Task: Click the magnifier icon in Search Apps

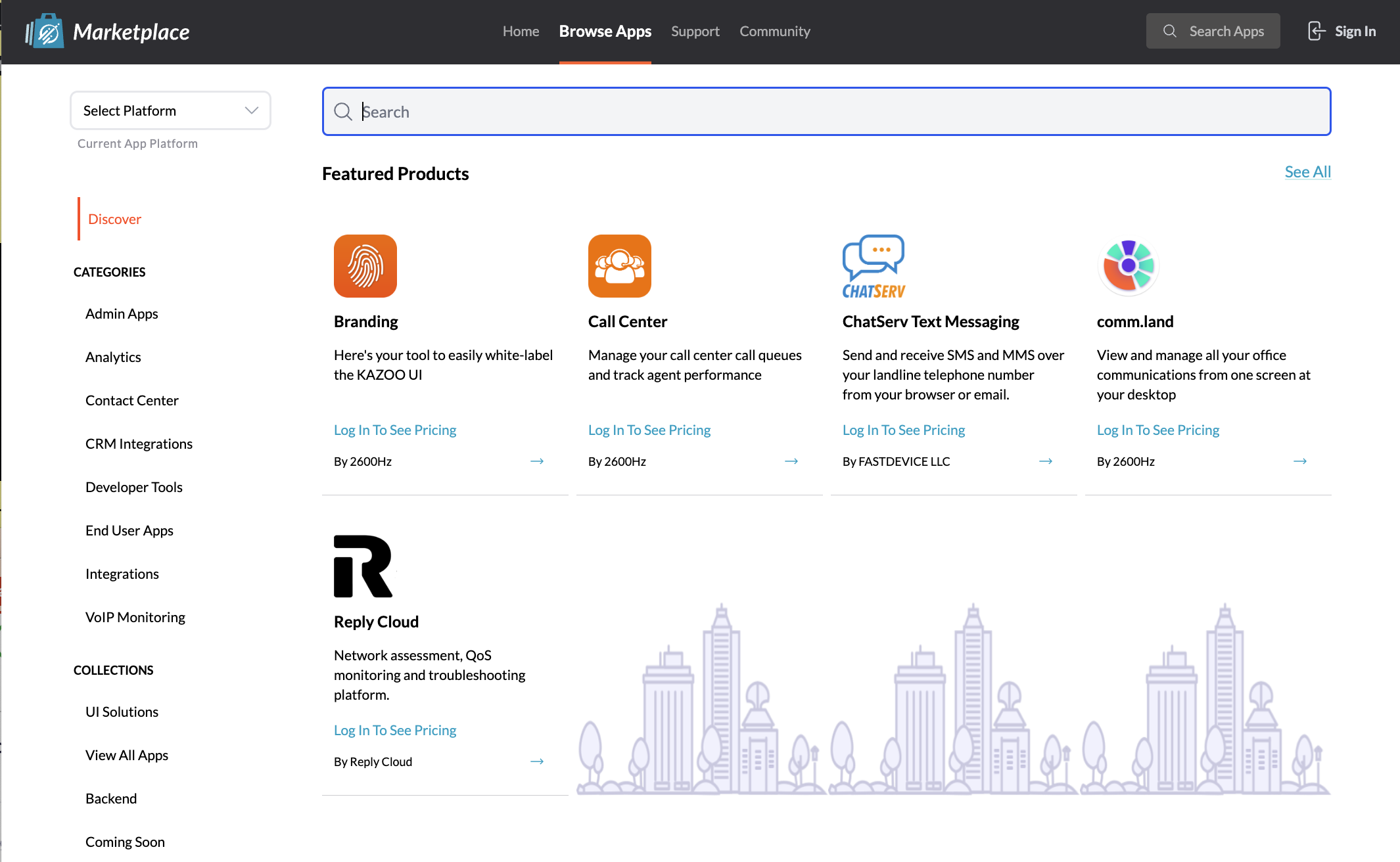Action: (x=1170, y=31)
